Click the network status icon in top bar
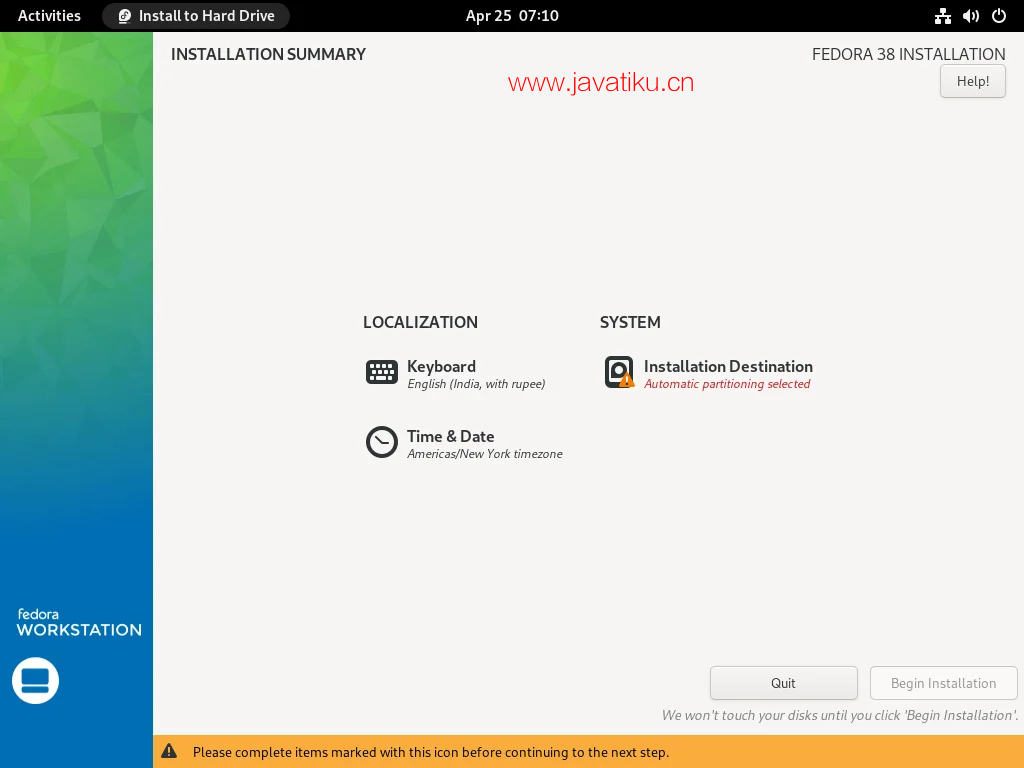Viewport: 1024px width, 768px height. pos(942,16)
